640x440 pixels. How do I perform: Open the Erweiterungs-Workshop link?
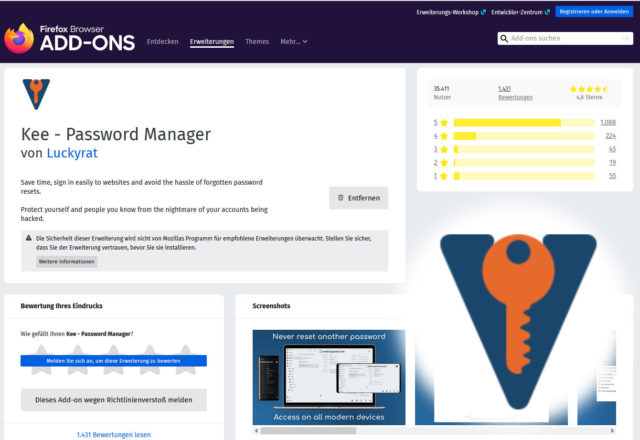pyautogui.click(x=447, y=12)
